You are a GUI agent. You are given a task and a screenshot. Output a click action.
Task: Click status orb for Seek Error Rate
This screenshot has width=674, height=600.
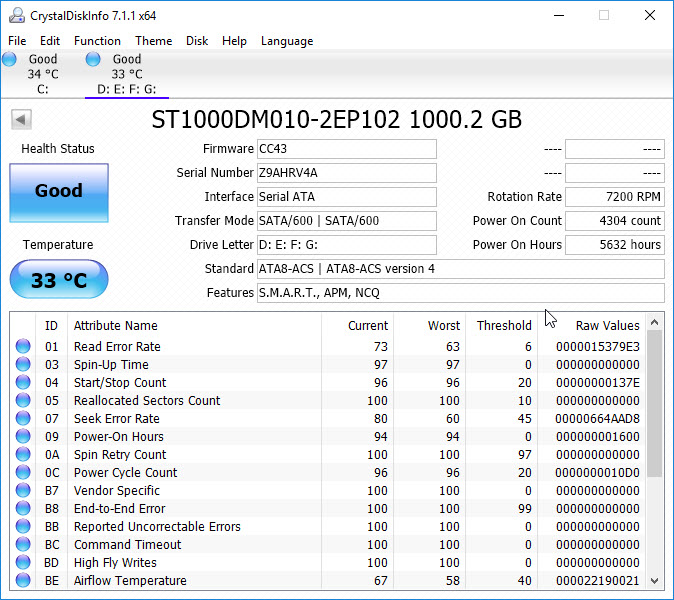click(x=23, y=418)
